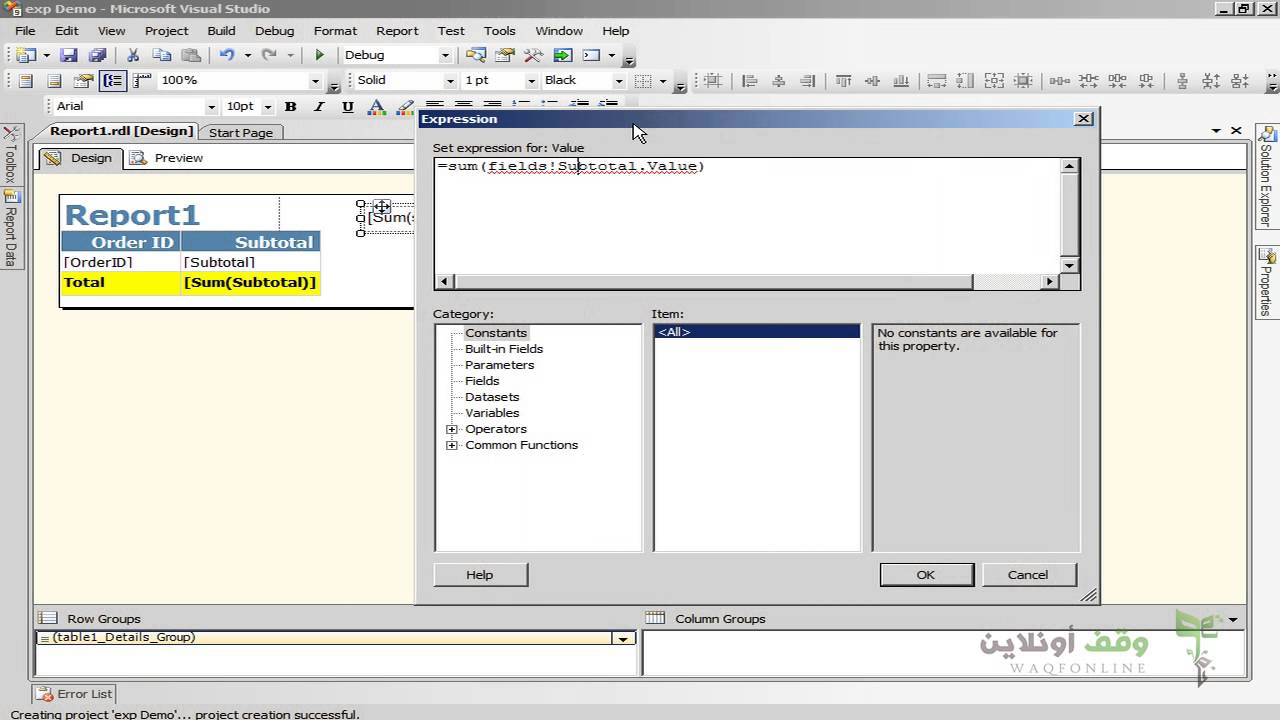This screenshot has width=1280, height=720.
Task: Toggle the grouping pane icon
Action: pyautogui.click(x=113, y=81)
